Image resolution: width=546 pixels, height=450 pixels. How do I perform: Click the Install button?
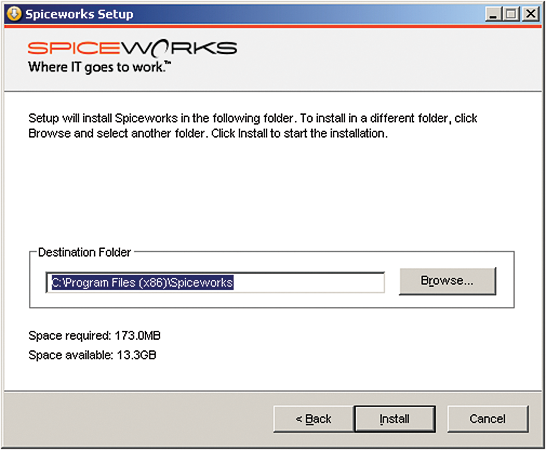click(x=395, y=419)
